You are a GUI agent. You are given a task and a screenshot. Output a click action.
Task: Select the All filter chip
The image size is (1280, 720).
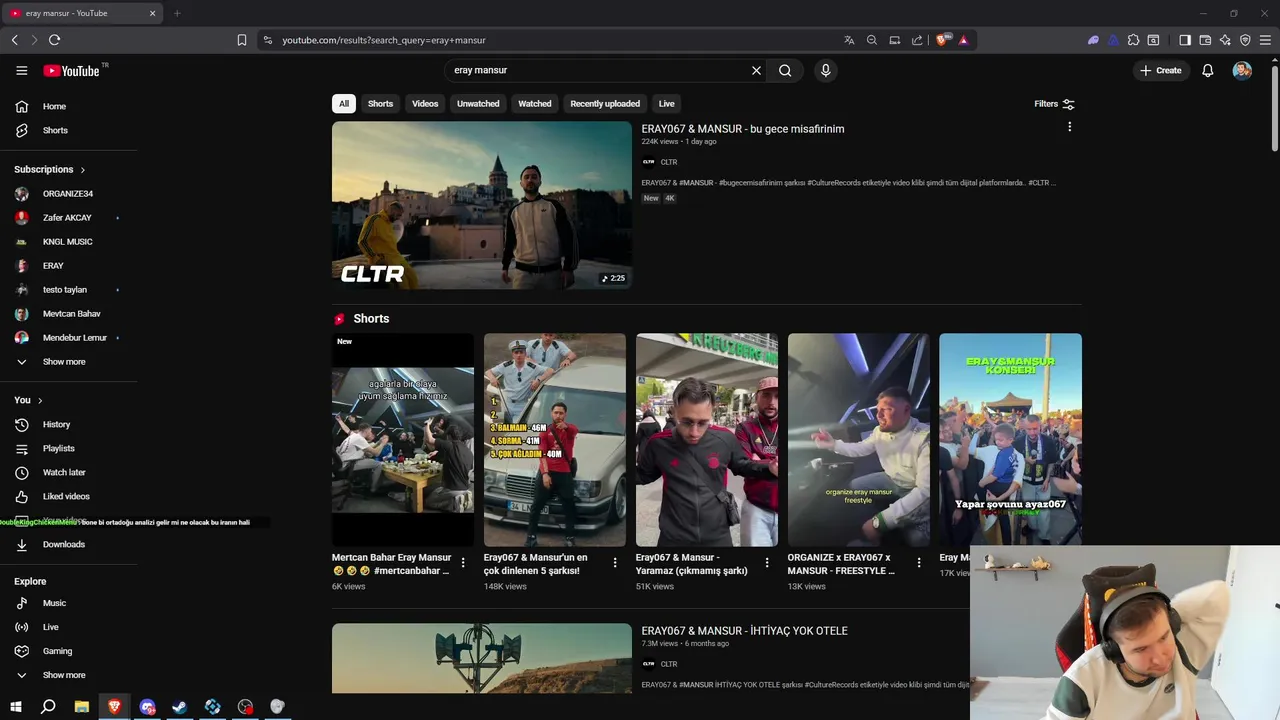click(x=344, y=104)
